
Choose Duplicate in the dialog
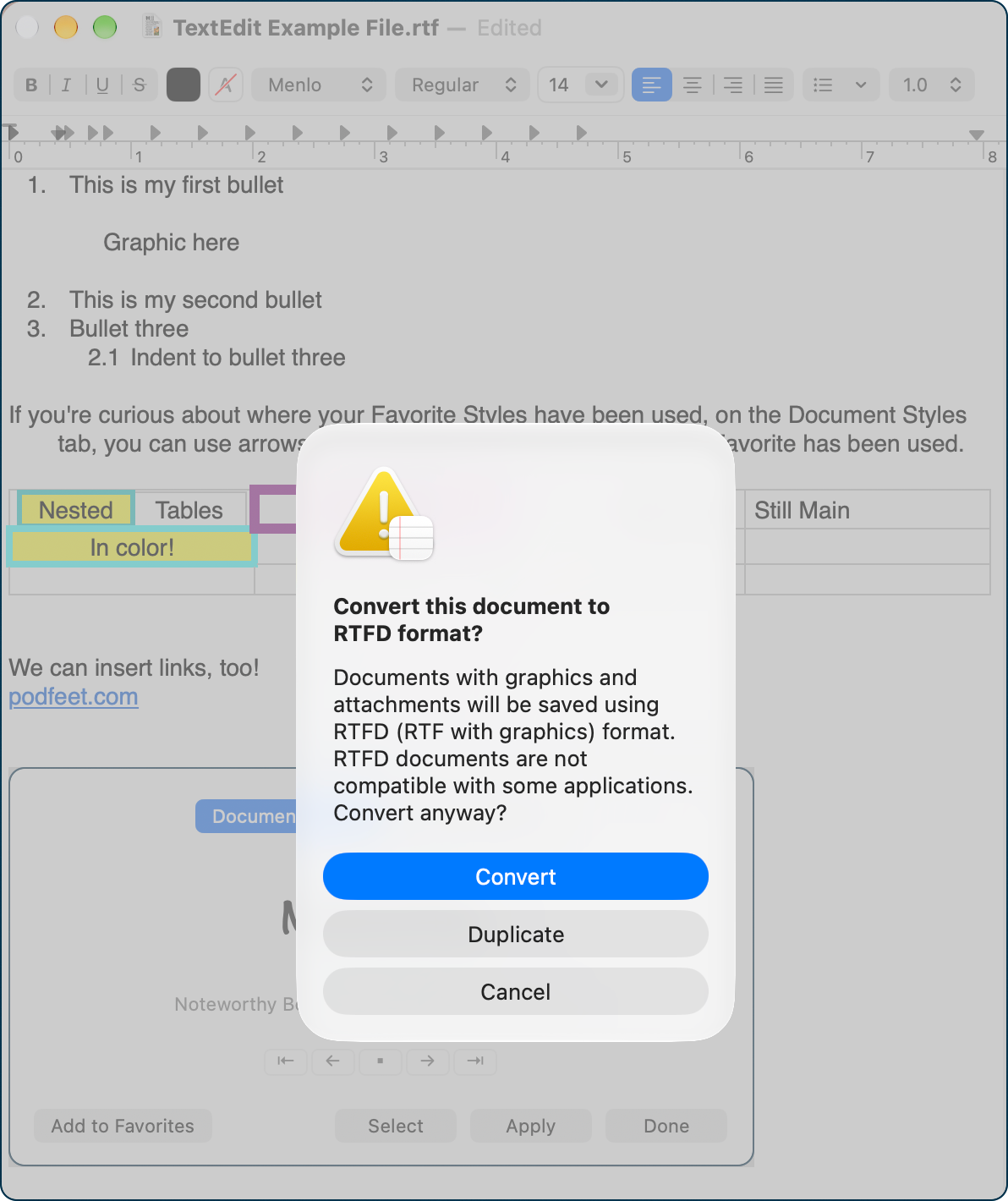516,934
